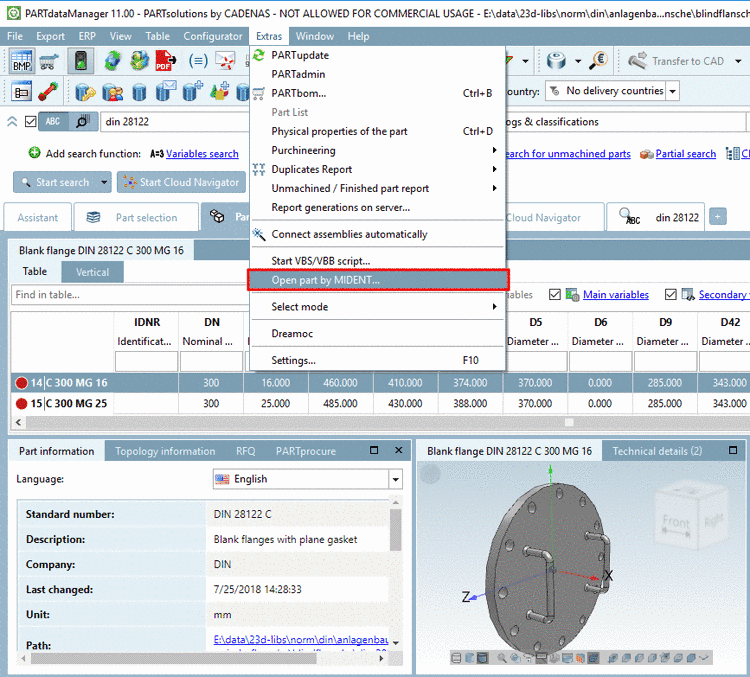This screenshot has width=750, height=677.
Task: Click the add new search tab plus icon
Action: pos(718,216)
